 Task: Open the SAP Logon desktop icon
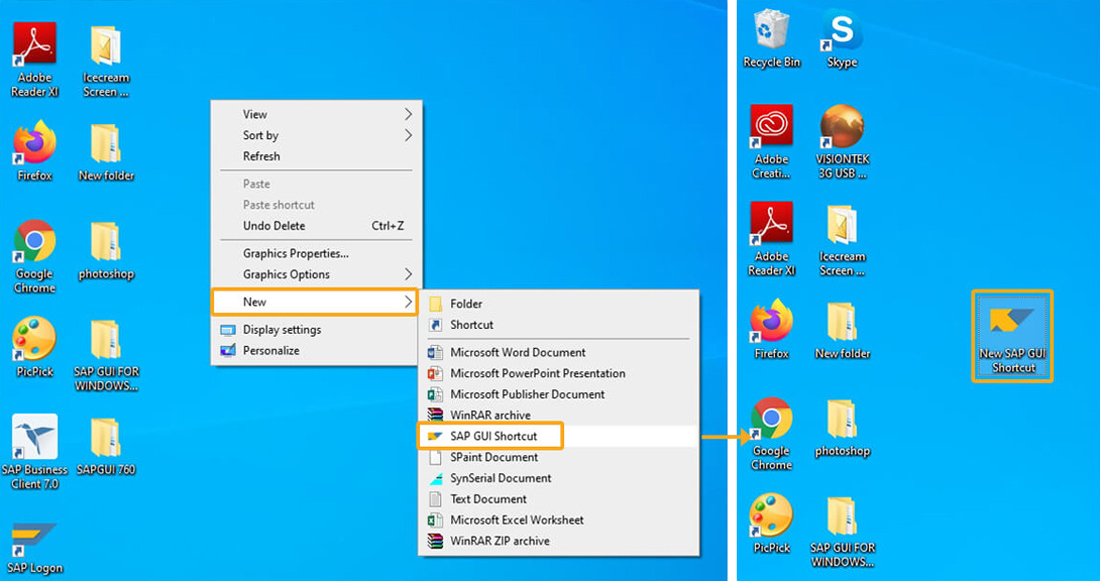(x=33, y=541)
